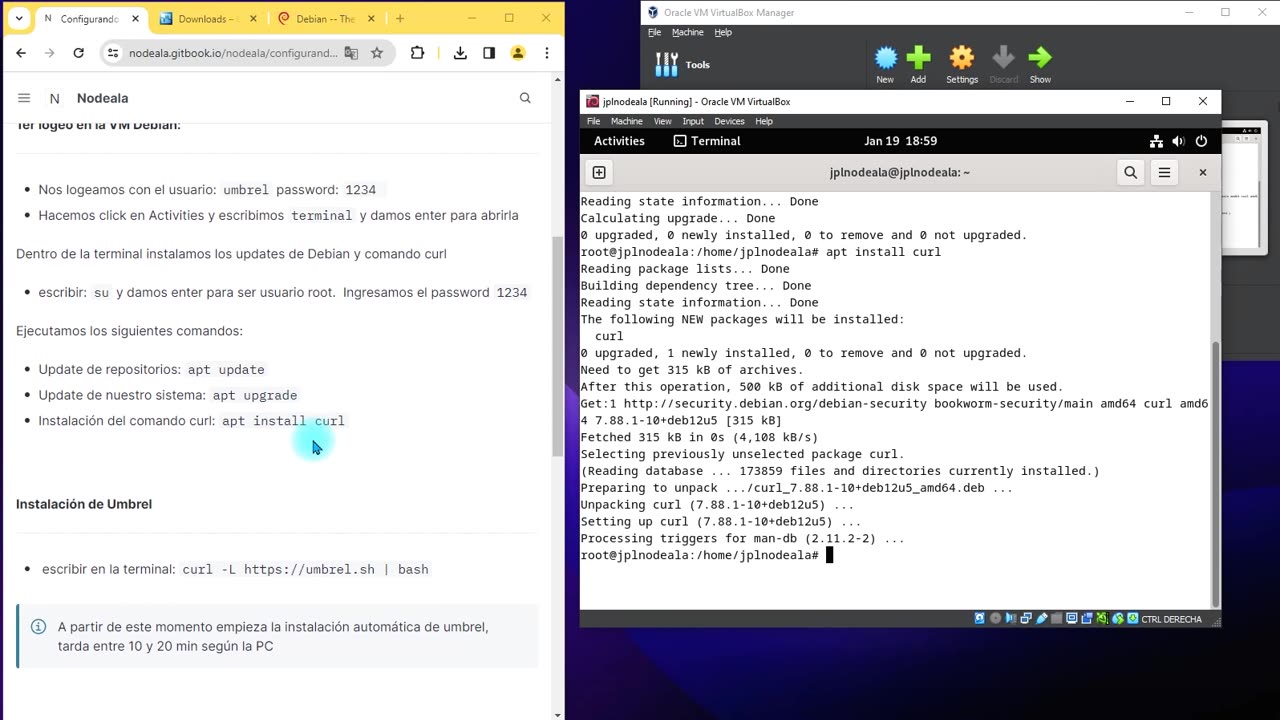1280x720 pixels.
Task: Open a new browser tab
Action: point(400,19)
